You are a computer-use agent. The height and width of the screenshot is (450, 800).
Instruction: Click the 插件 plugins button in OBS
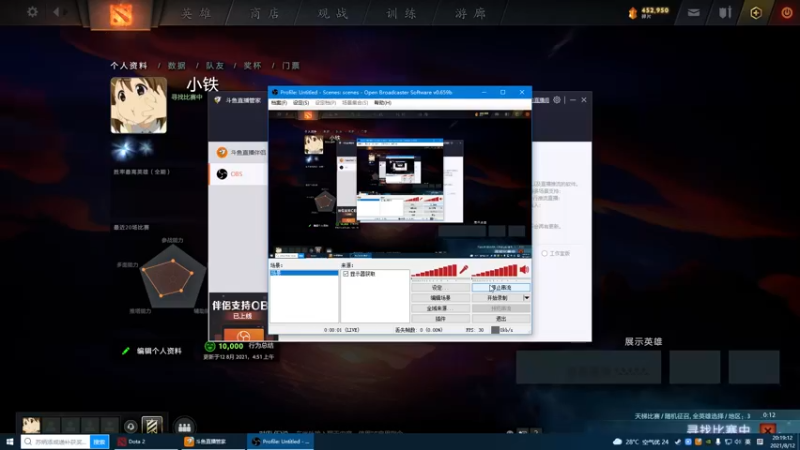click(x=440, y=319)
